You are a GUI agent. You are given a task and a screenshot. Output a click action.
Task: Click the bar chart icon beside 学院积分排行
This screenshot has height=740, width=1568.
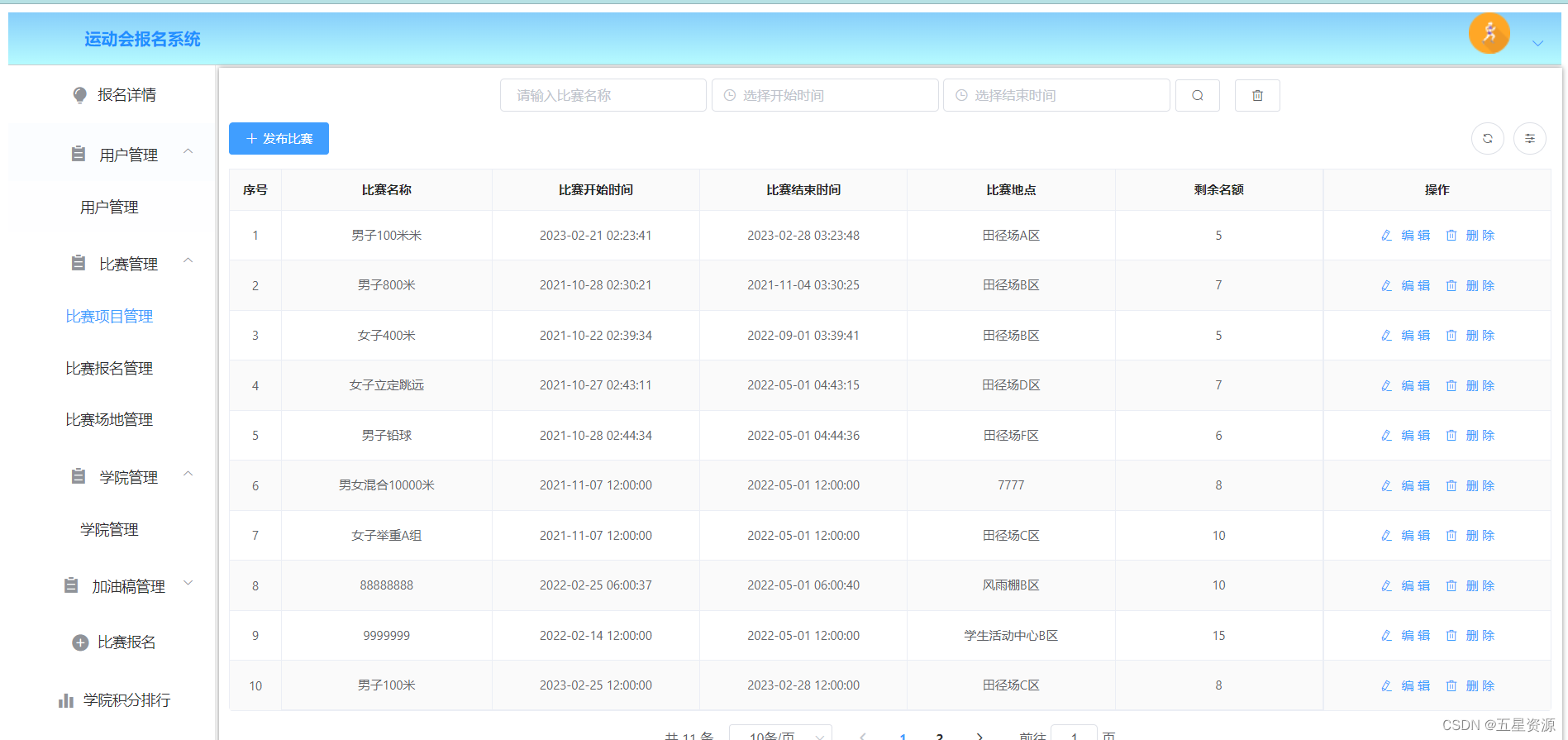coord(66,700)
